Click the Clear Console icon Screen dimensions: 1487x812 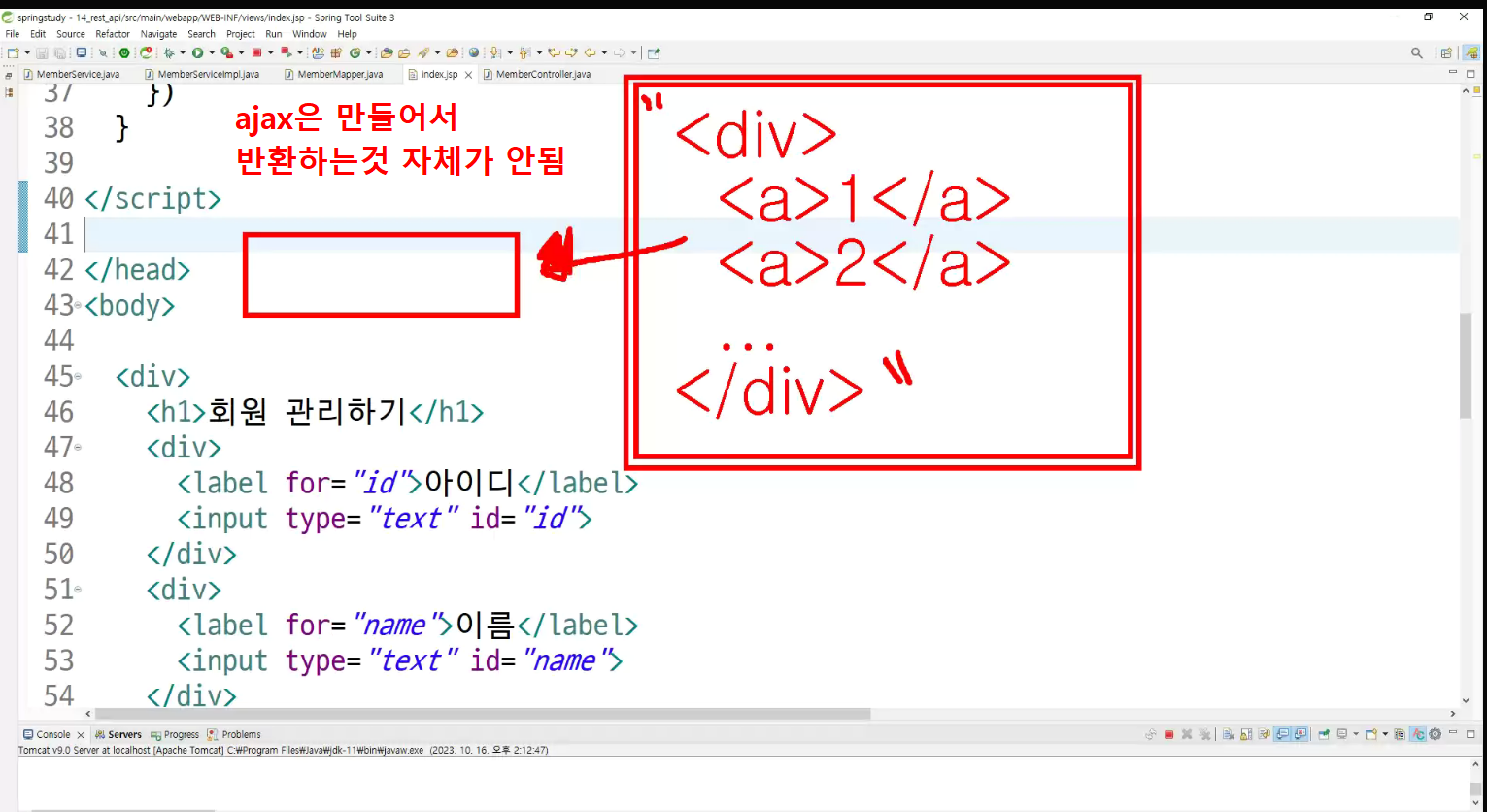point(1229,735)
